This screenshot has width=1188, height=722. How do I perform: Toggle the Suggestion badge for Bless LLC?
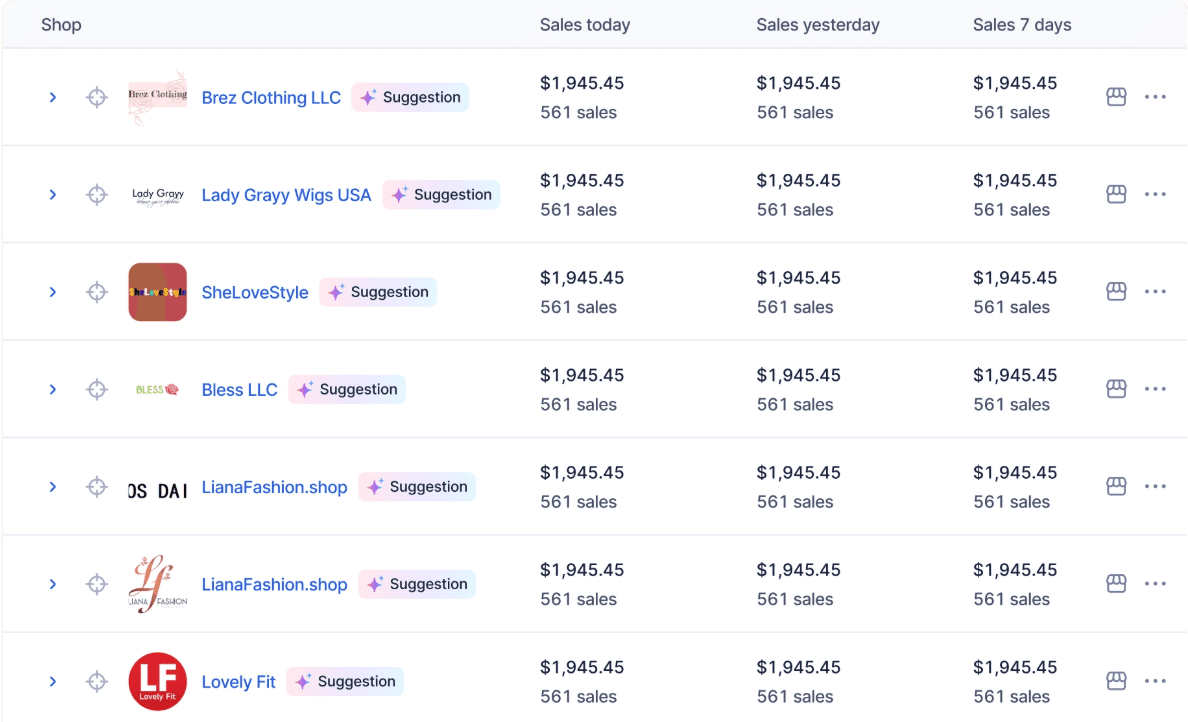[347, 389]
